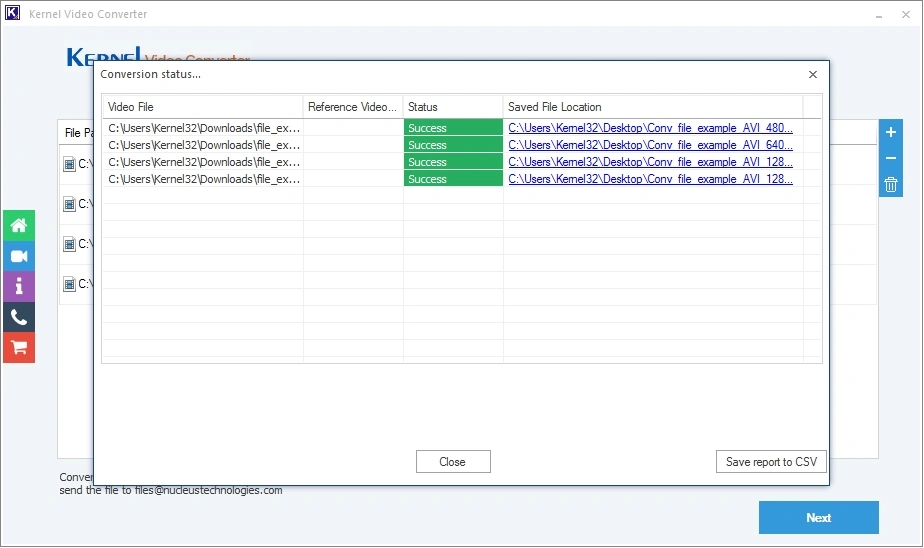924x548 pixels.
Task: Click the third video file icon in background list
Action: point(70,244)
